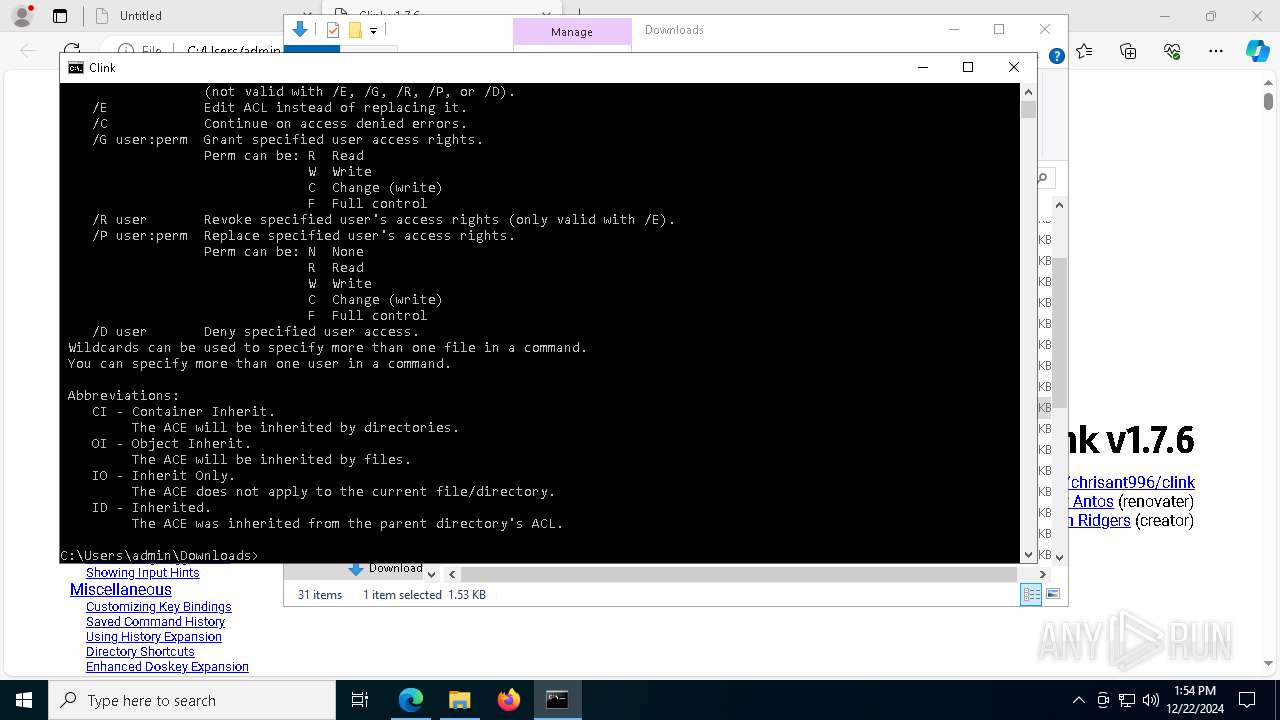Click the volume speaker tray icon
The image size is (1280, 720).
point(1151,700)
